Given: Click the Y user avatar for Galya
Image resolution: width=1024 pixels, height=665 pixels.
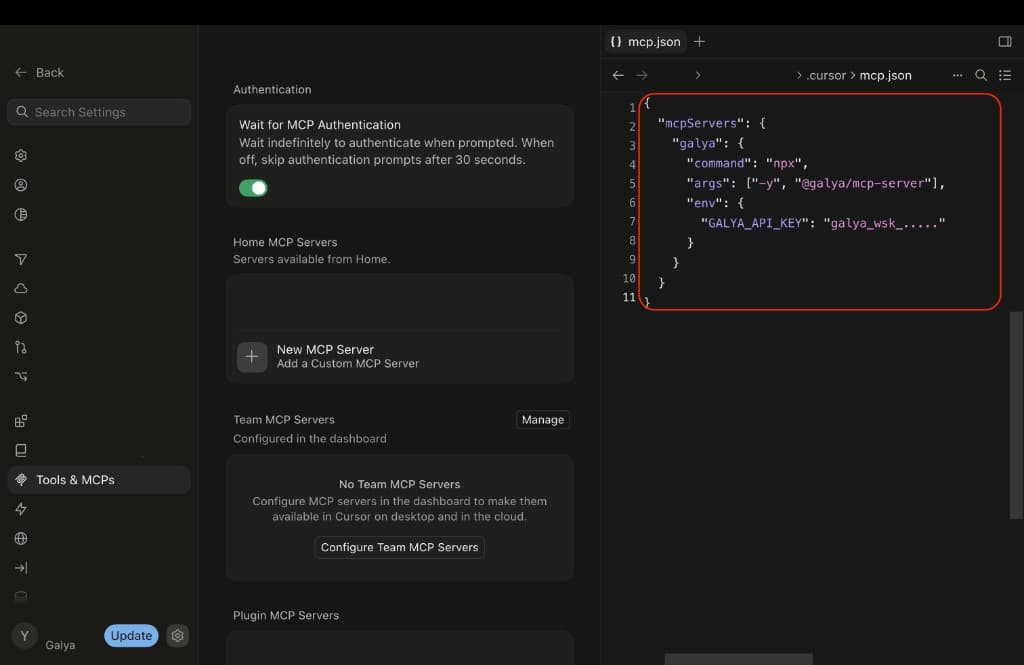Looking at the screenshot, I should 24,636.
